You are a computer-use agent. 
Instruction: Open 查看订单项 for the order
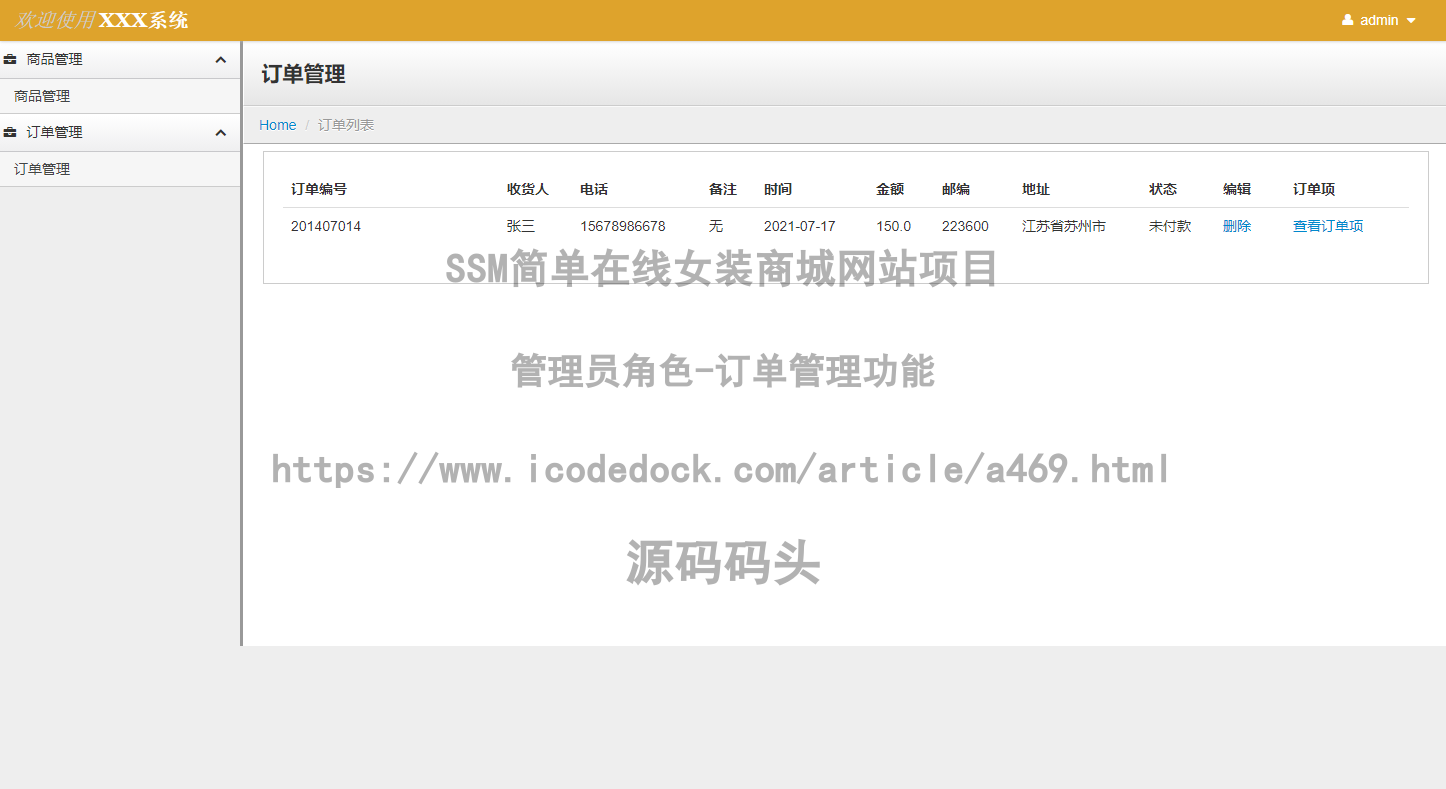pyautogui.click(x=1327, y=226)
